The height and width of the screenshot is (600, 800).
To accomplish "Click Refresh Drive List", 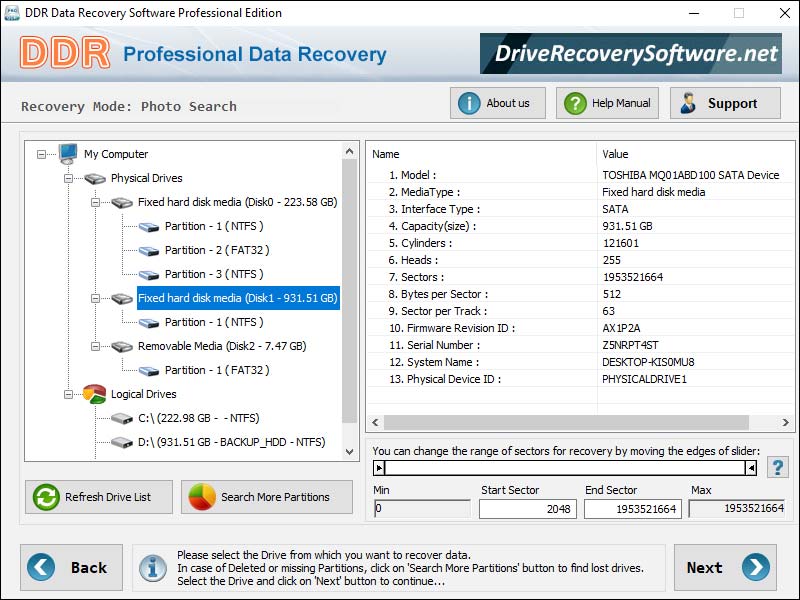I will 98,497.
